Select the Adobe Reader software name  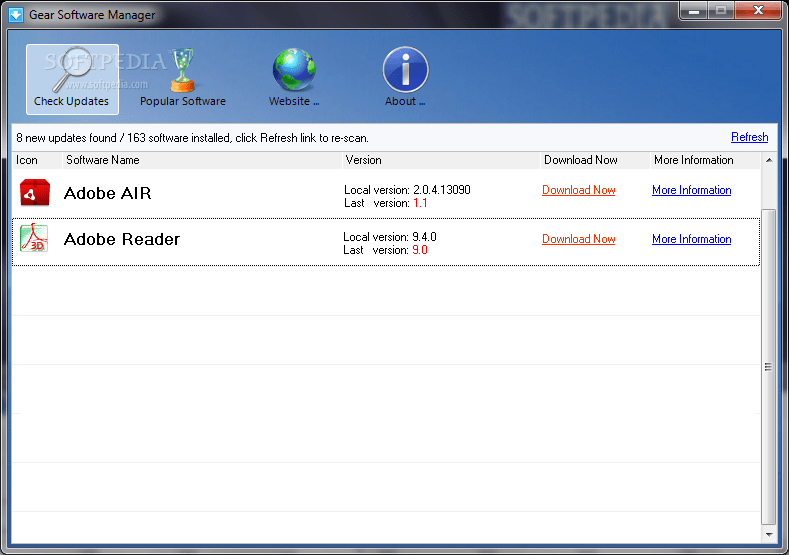(121, 239)
